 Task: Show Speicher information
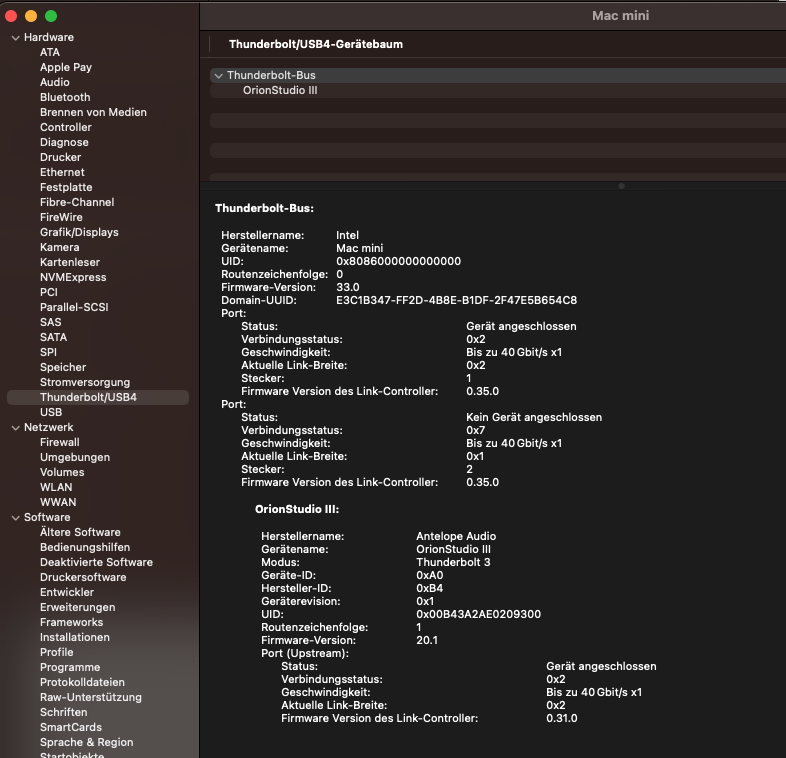[x=63, y=367]
